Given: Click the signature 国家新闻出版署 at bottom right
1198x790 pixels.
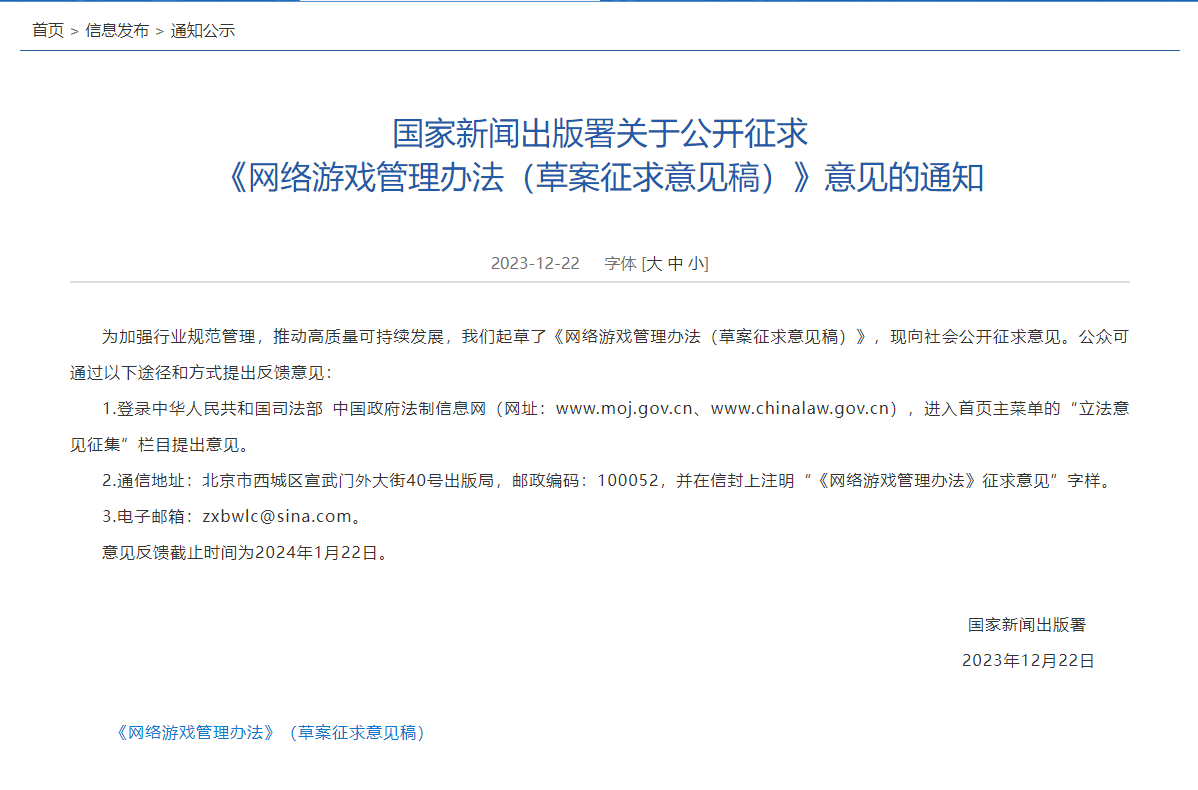Looking at the screenshot, I should tap(1027, 625).
